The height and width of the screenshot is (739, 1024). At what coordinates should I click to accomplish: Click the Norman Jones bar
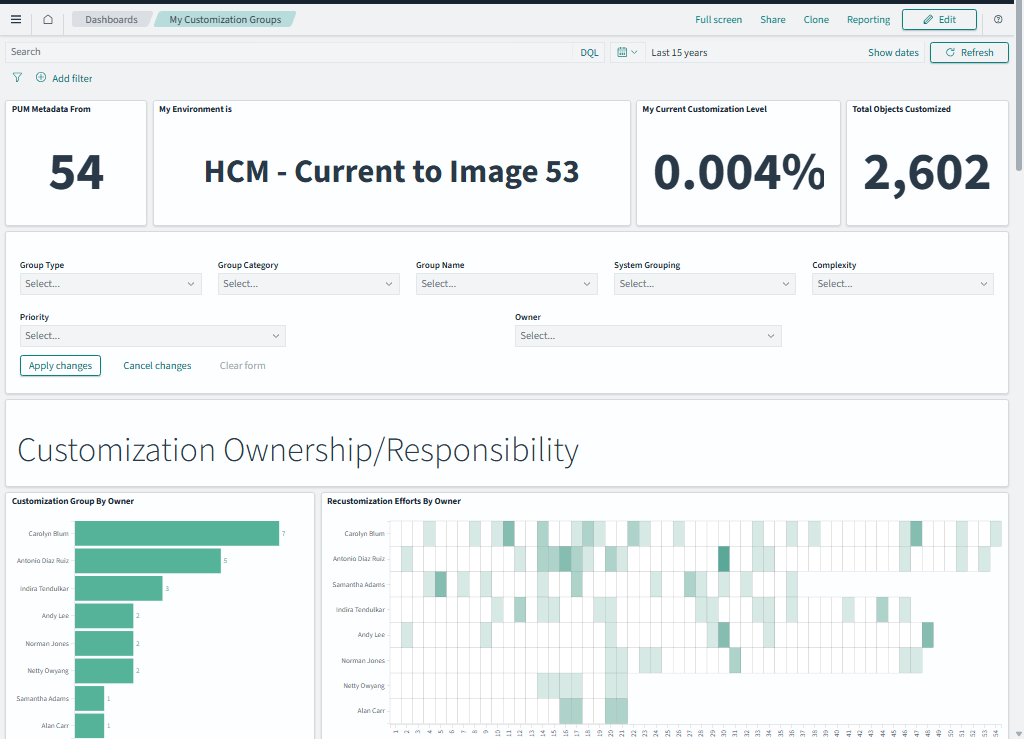(x=104, y=644)
